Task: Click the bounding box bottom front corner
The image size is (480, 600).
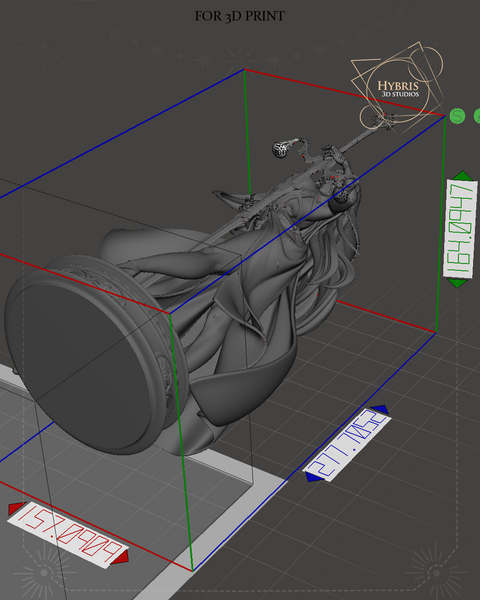Action: click(192, 571)
